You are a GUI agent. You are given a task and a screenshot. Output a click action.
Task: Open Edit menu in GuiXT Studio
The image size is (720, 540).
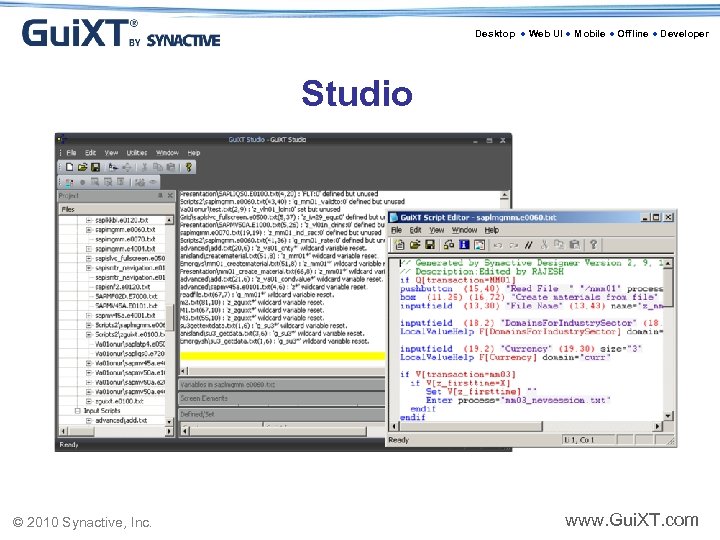click(90, 153)
